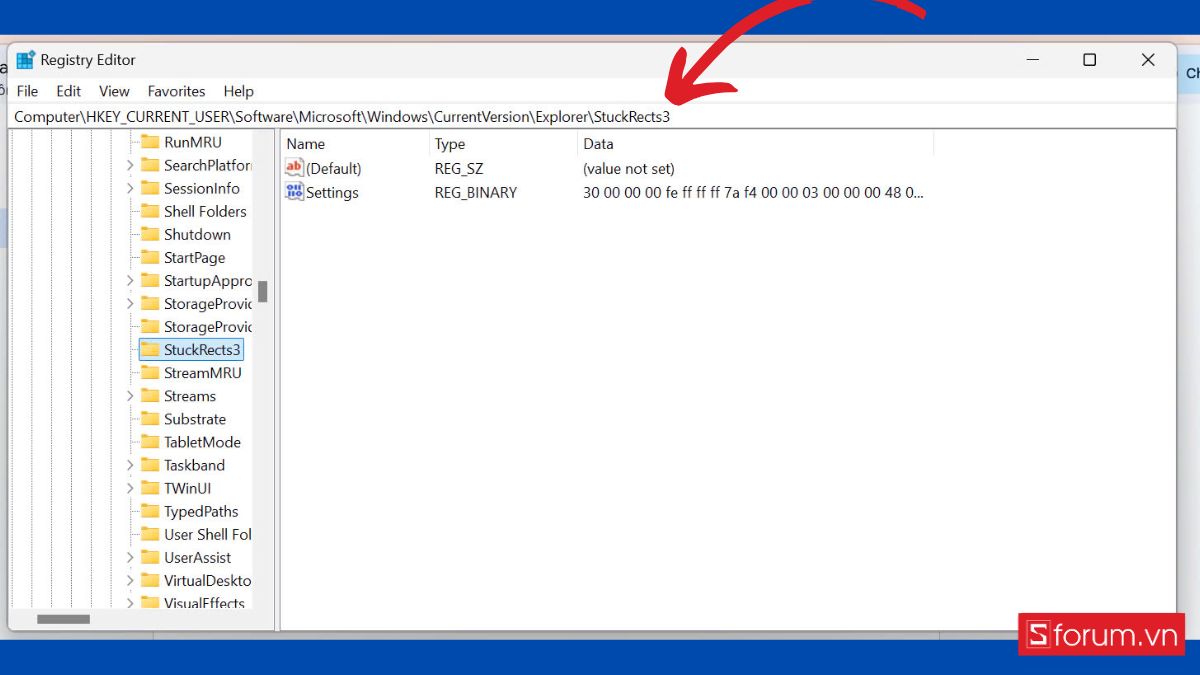This screenshot has width=1200, height=675.
Task: Select the Settings value name
Action: tap(332, 192)
